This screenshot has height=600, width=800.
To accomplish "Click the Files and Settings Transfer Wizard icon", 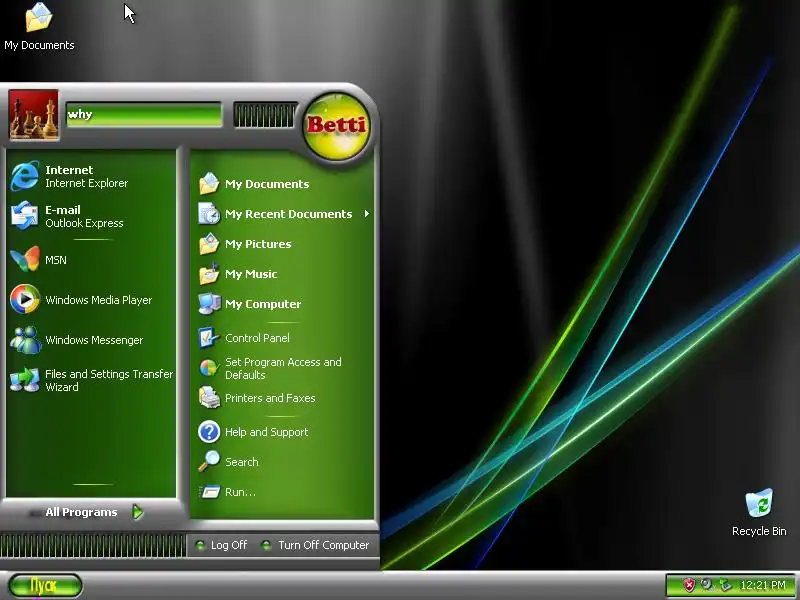I will 24,380.
